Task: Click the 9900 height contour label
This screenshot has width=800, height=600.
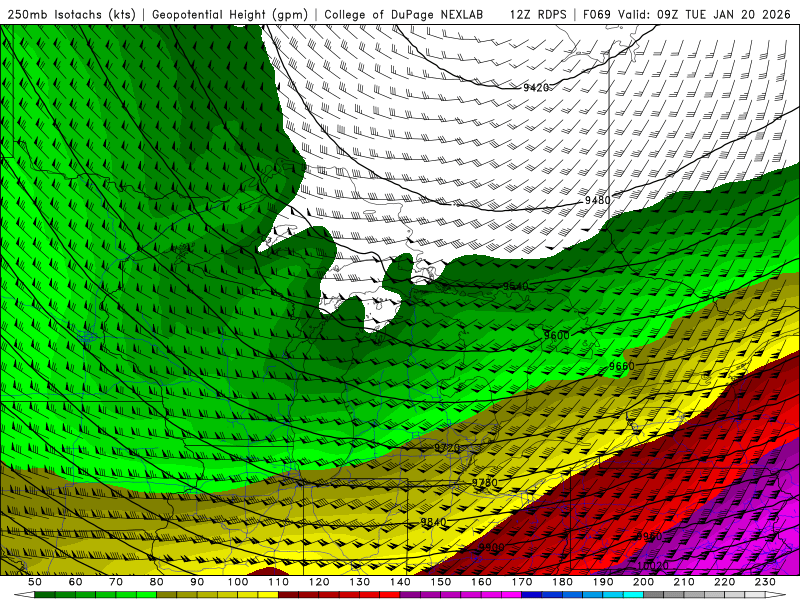Action: [x=491, y=547]
